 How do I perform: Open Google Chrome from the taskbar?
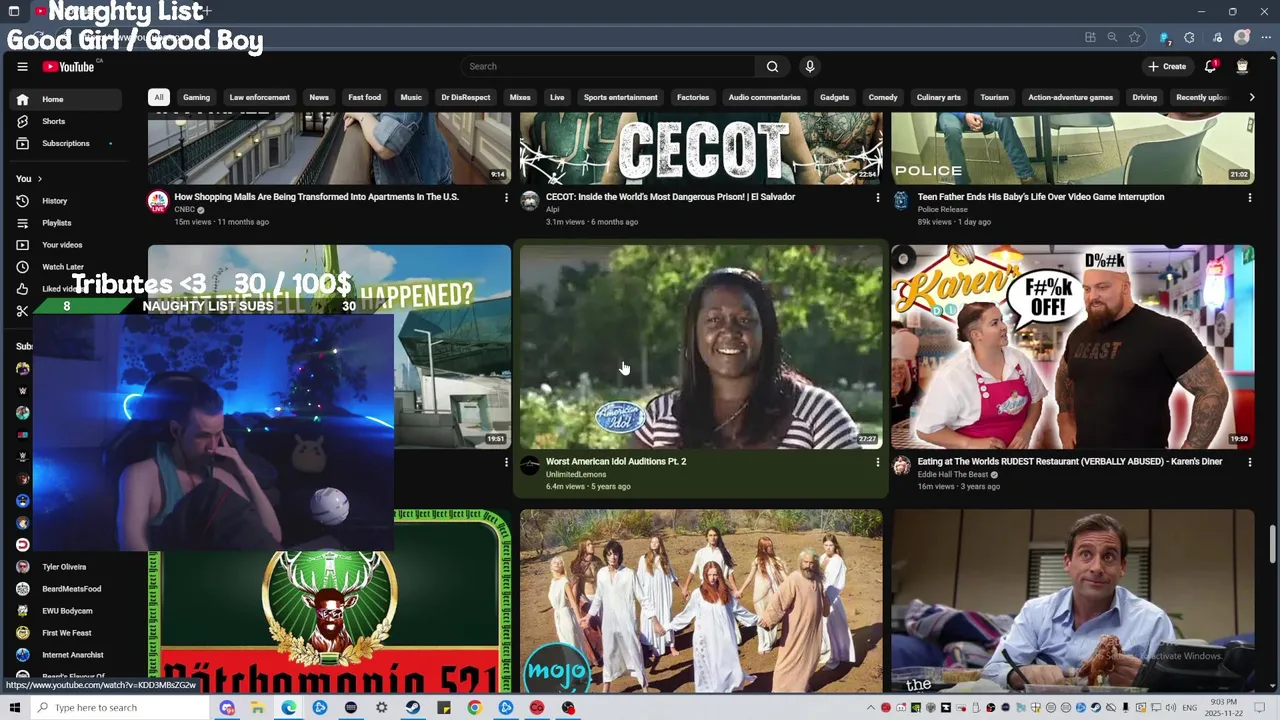pyautogui.click(x=475, y=708)
